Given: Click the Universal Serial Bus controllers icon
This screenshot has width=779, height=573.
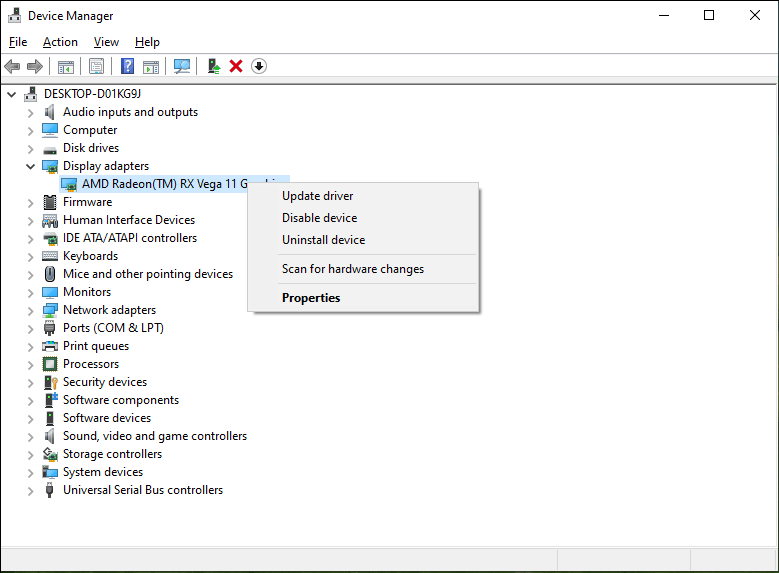Looking at the screenshot, I should [50, 490].
